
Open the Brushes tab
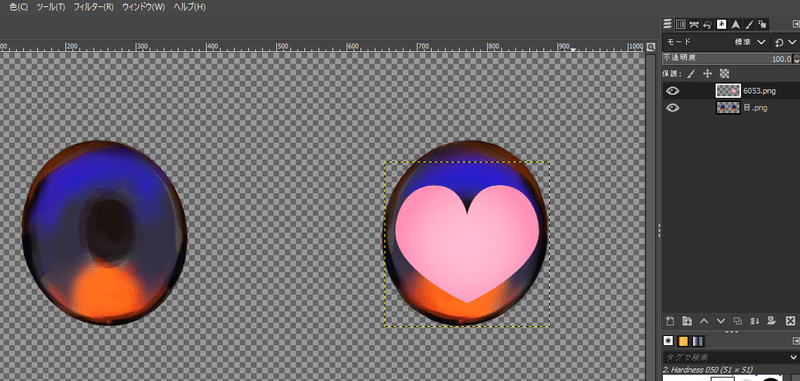[668, 341]
